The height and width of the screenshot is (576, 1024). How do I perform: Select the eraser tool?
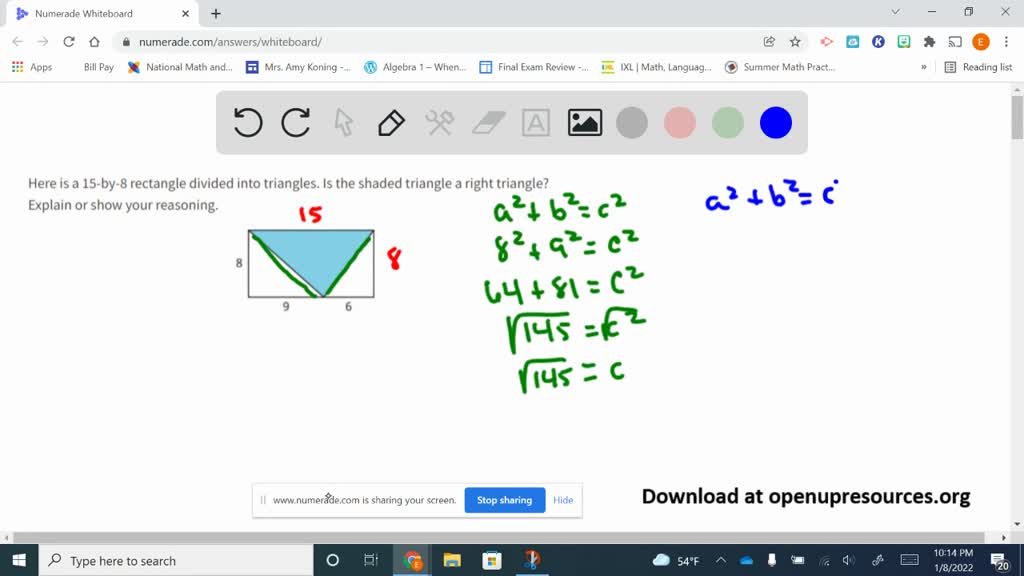tap(486, 122)
